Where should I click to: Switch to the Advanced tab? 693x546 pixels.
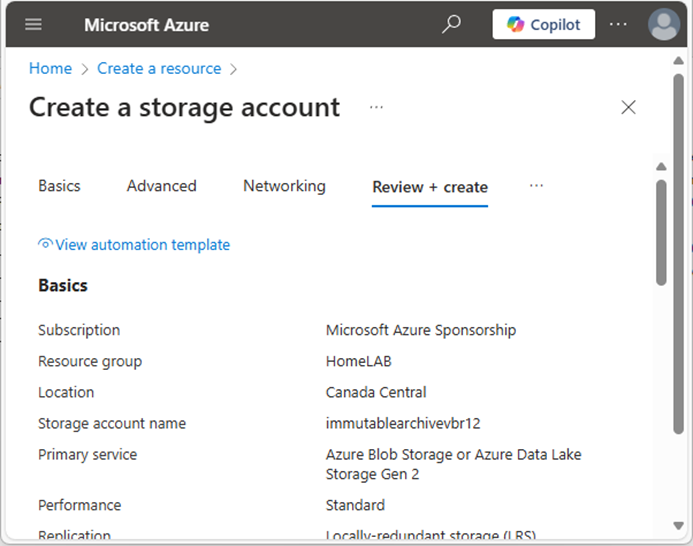pyautogui.click(x=161, y=186)
